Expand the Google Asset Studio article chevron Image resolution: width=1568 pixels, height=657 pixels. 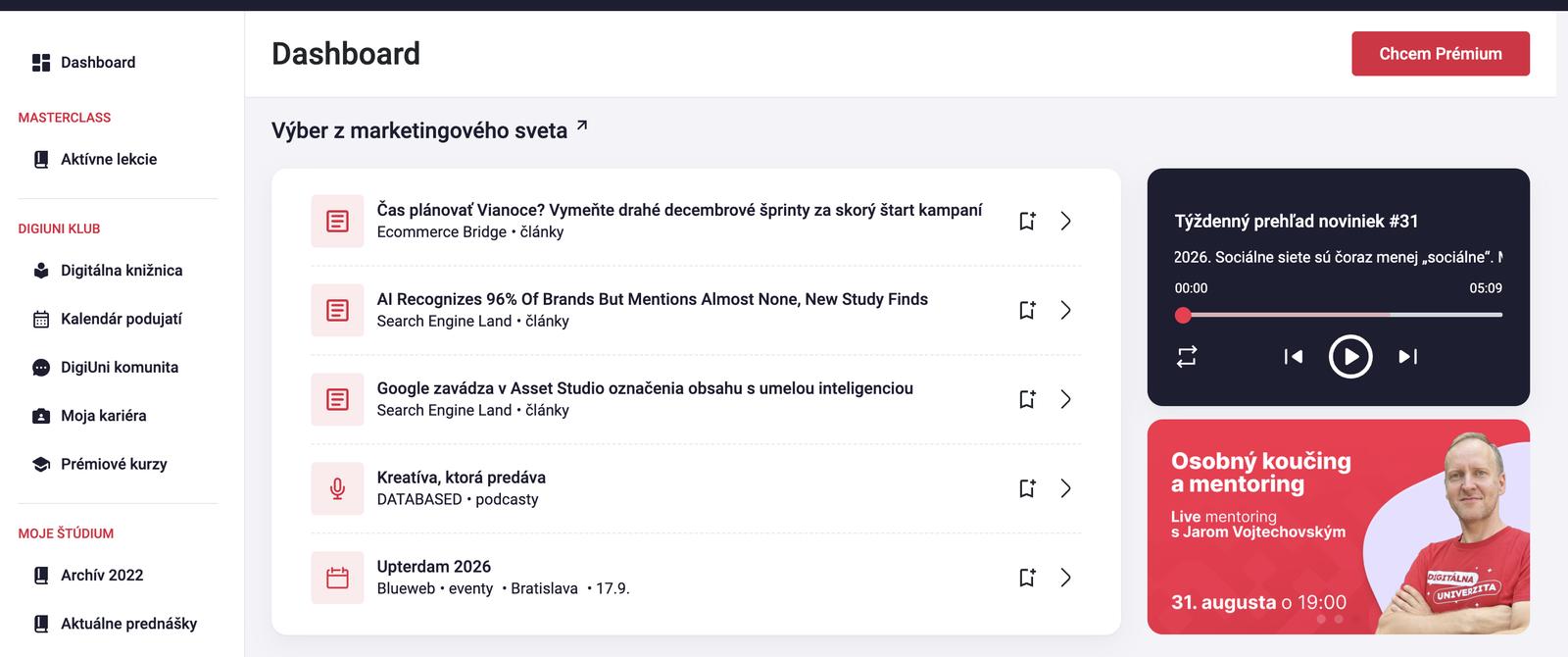tap(1065, 399)
